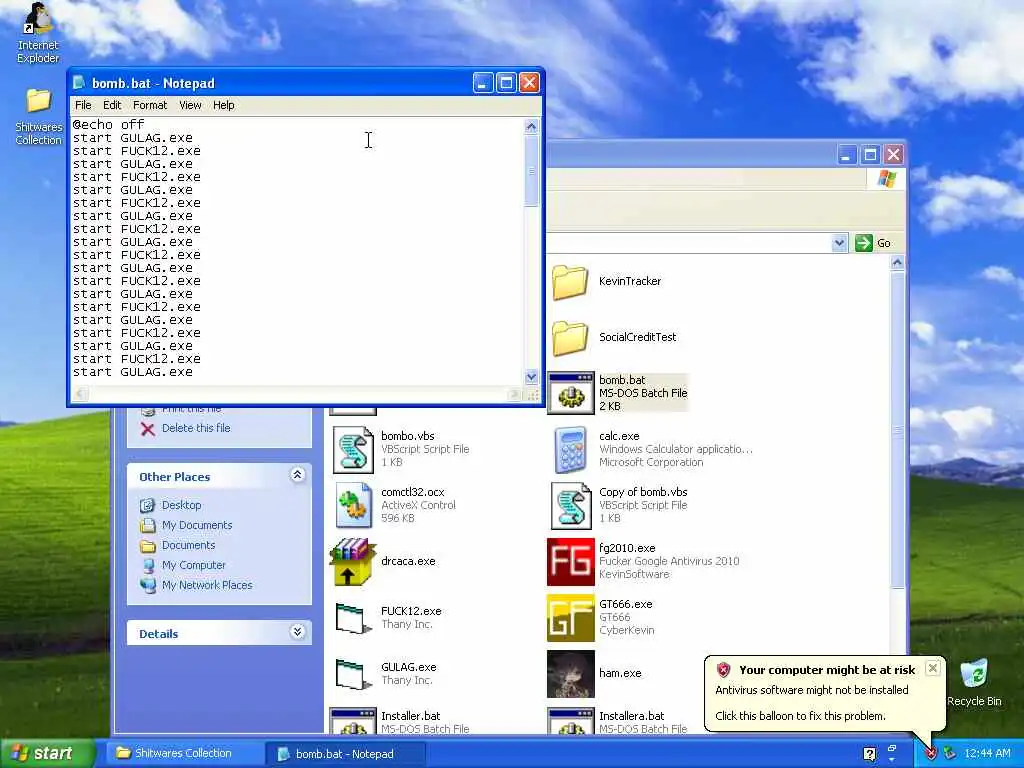Select the KevinTracker folder icon
Viewport: 1024px width, 768px height.
tap(569, 281)
